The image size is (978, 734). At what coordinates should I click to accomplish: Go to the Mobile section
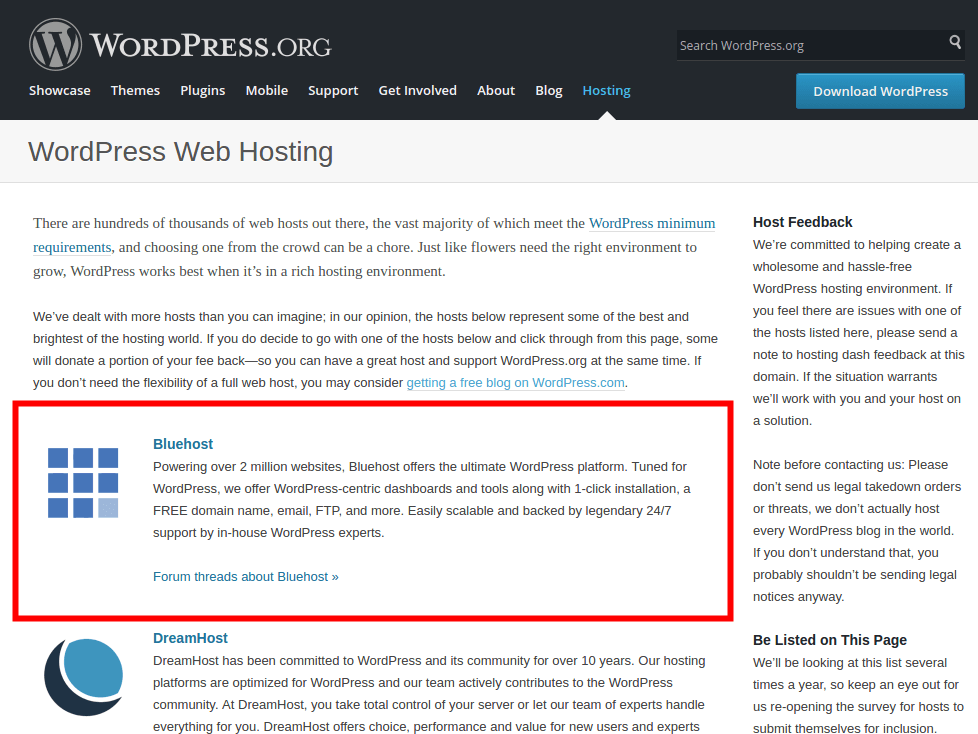266,90
